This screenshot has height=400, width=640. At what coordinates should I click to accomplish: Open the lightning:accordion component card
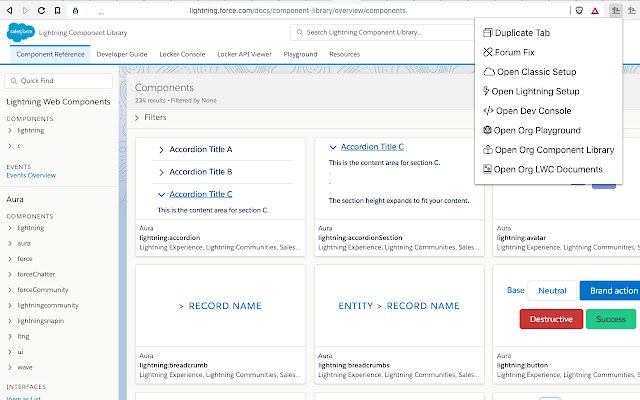pos(220,197)
